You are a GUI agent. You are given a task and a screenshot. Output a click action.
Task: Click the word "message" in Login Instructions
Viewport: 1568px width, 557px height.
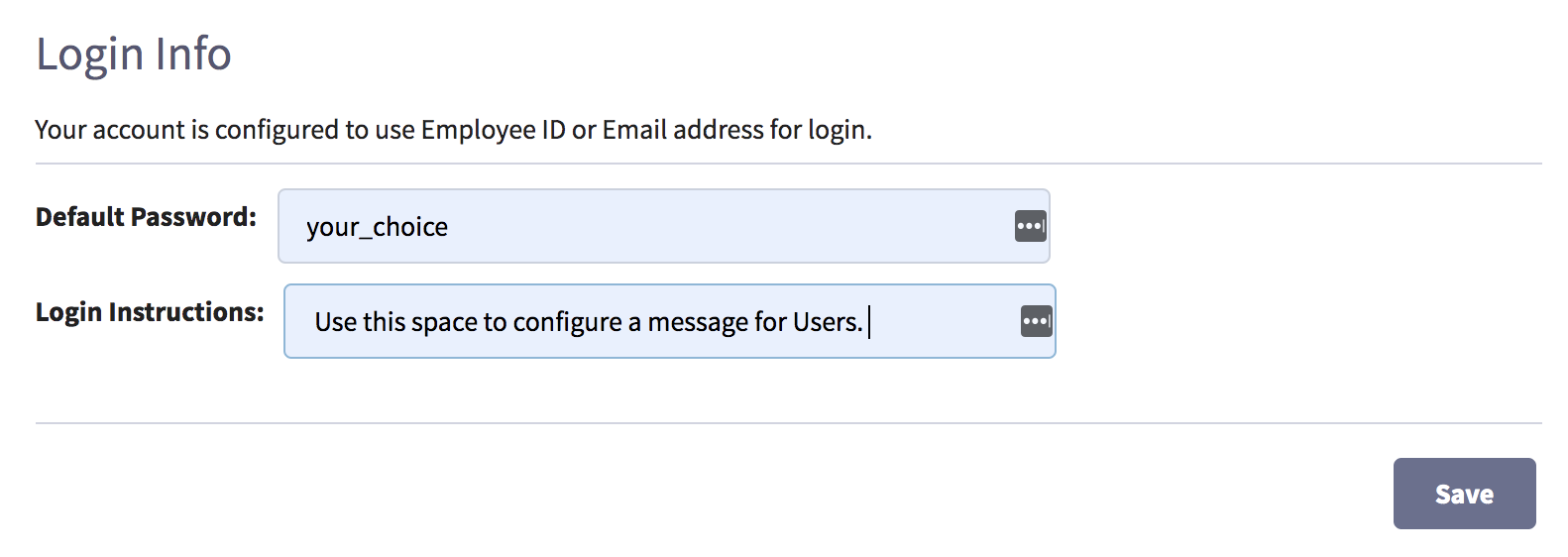(x=698, y=322)
